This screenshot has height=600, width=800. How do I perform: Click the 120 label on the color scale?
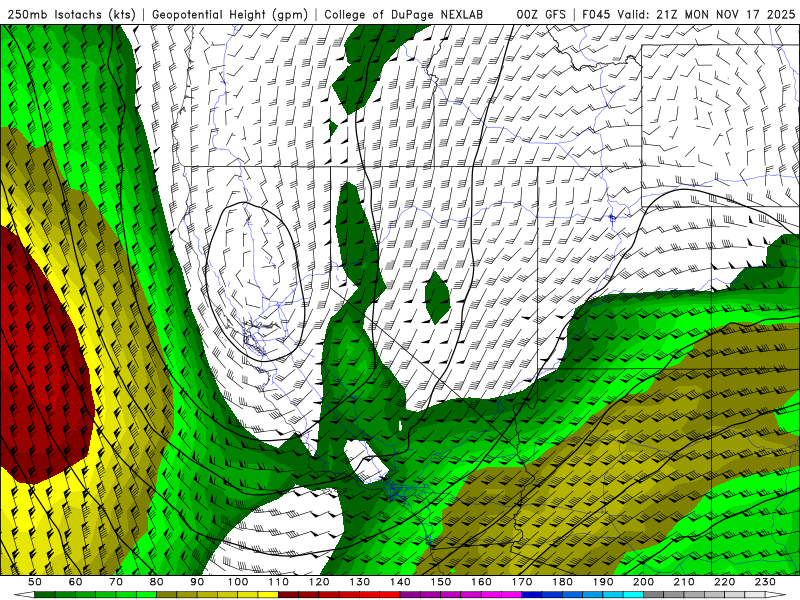tap(319, 582)
